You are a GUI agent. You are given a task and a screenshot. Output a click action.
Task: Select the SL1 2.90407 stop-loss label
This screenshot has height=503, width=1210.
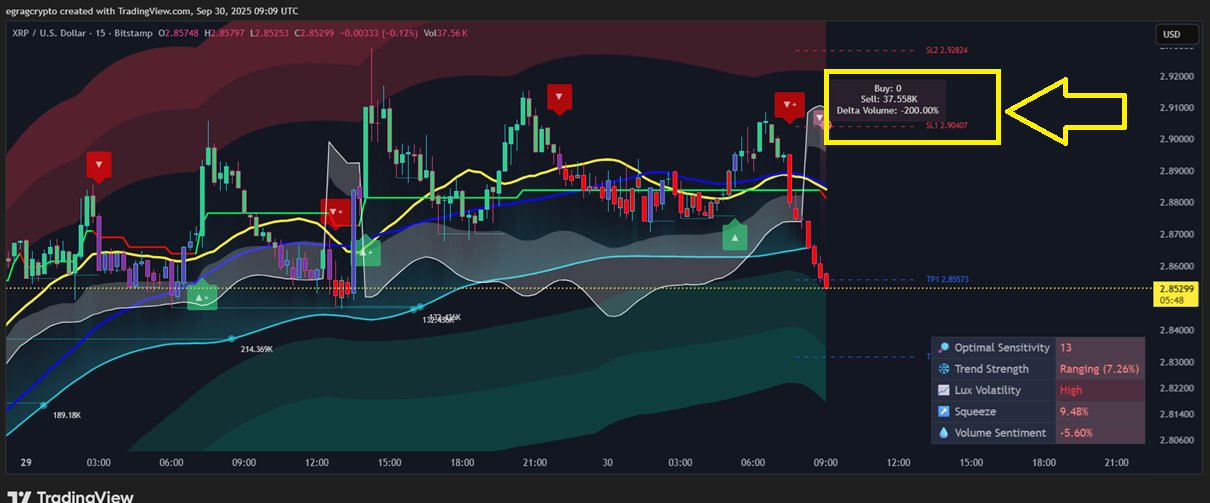pyautogui.click(x=945, y=126)
